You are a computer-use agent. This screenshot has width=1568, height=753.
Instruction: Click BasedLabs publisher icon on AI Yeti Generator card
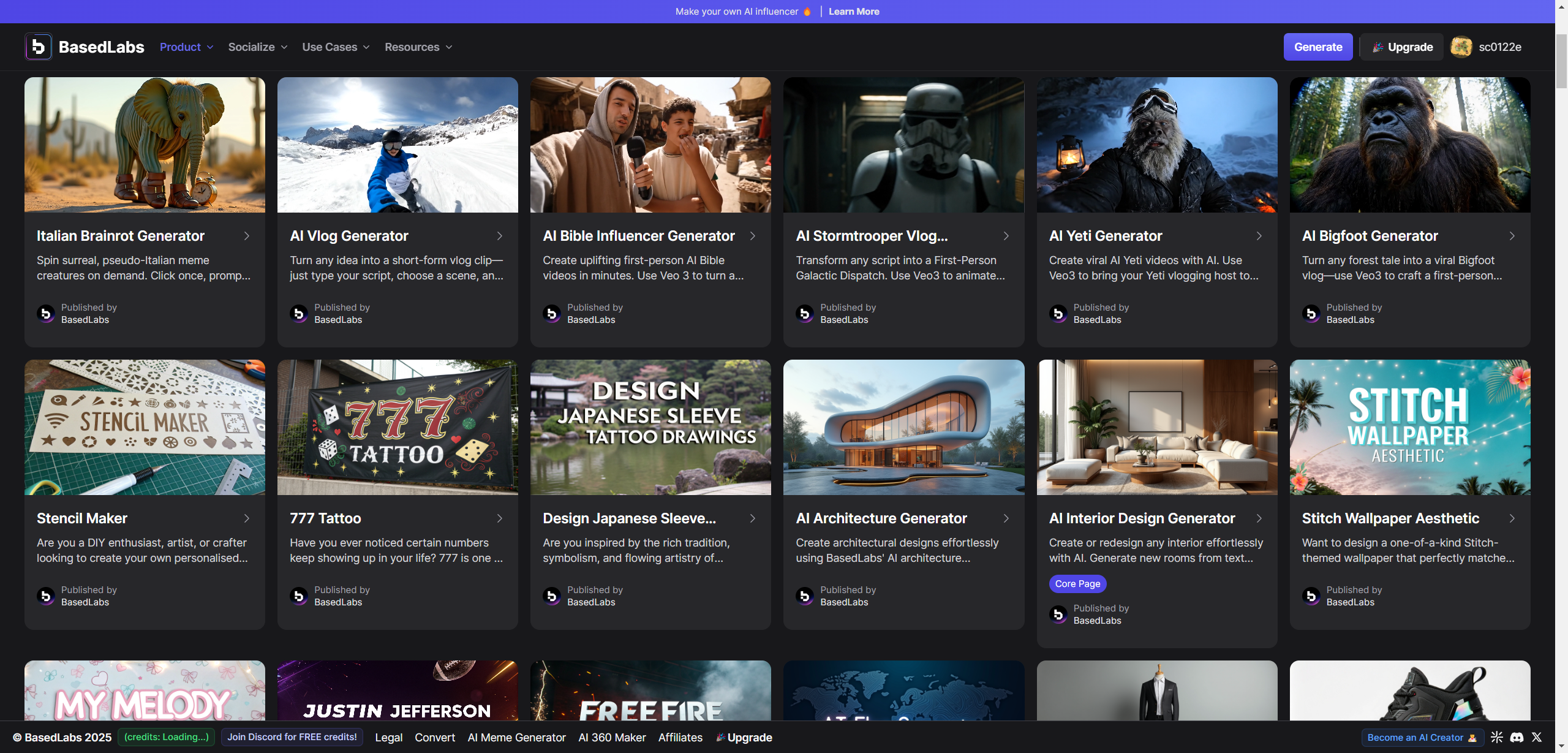point(1058,314)
